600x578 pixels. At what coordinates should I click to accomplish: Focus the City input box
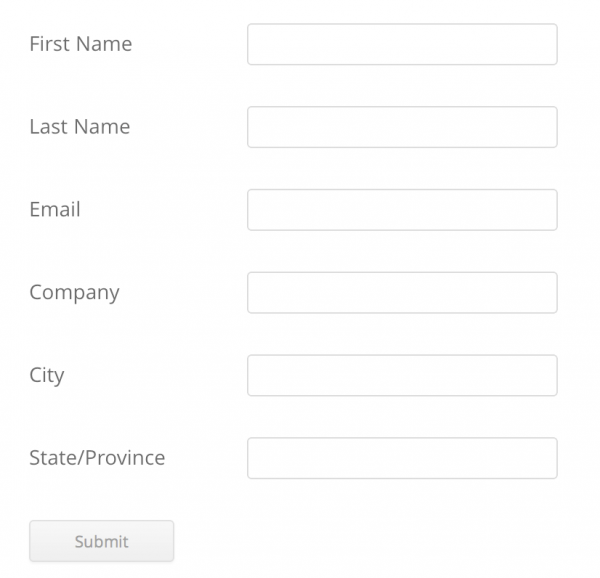click(402, 375)
